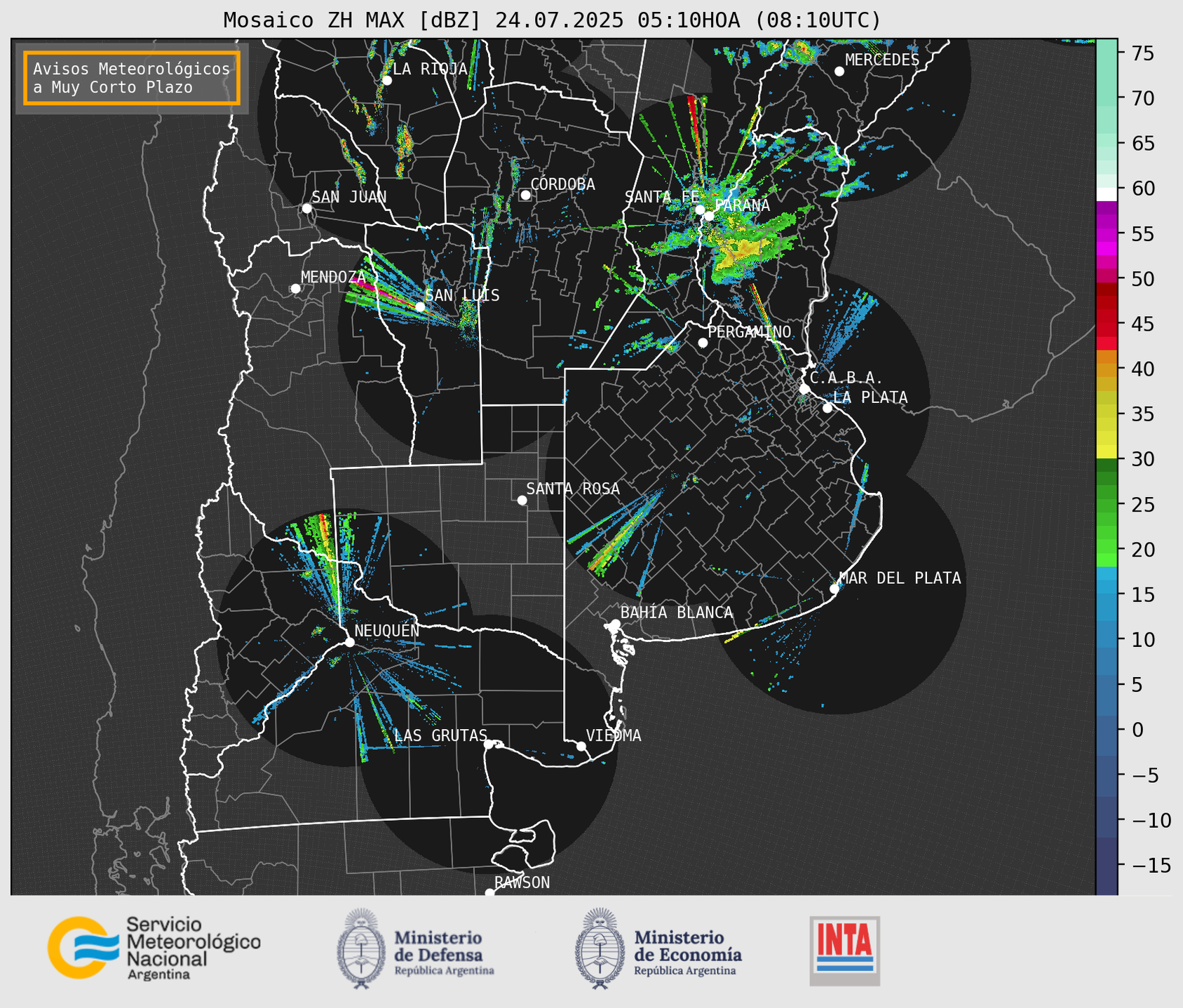This screenshot has width=1183, height=1008.
Task: Click the Las Grutas marker dot
Action: point(488,744)
